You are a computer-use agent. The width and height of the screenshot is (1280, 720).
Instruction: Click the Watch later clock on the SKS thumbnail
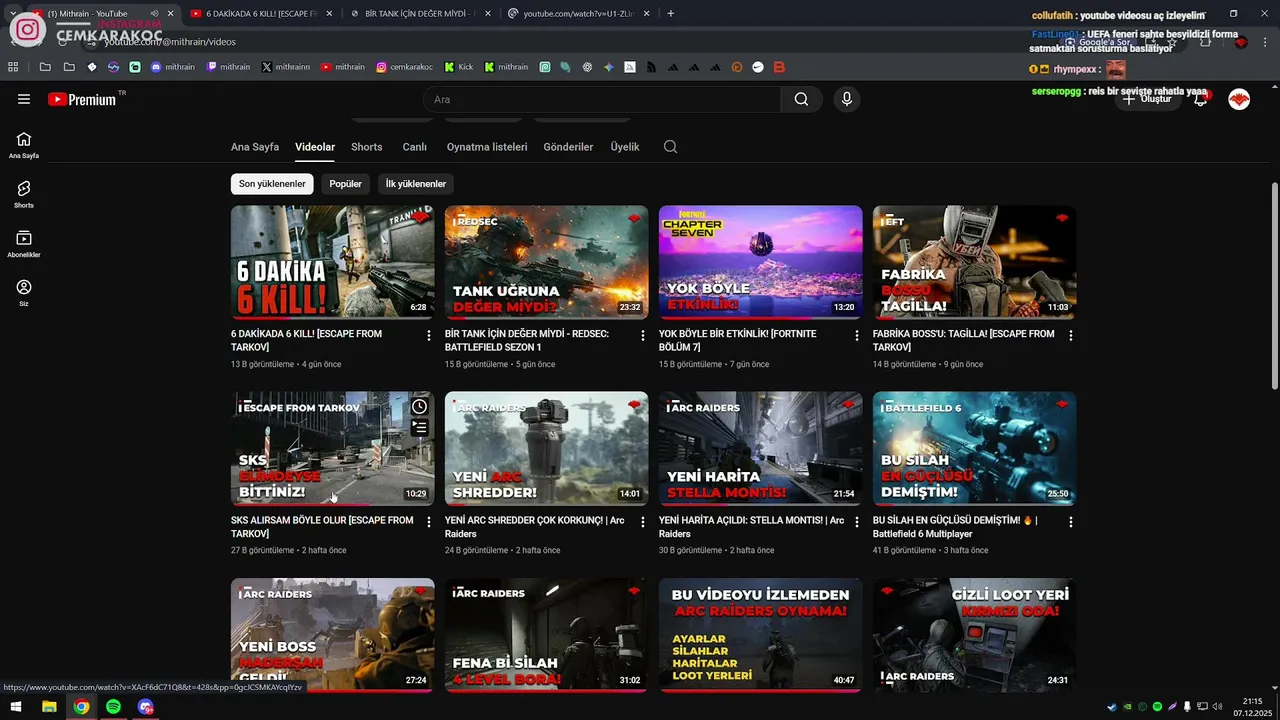coord(420,406)
